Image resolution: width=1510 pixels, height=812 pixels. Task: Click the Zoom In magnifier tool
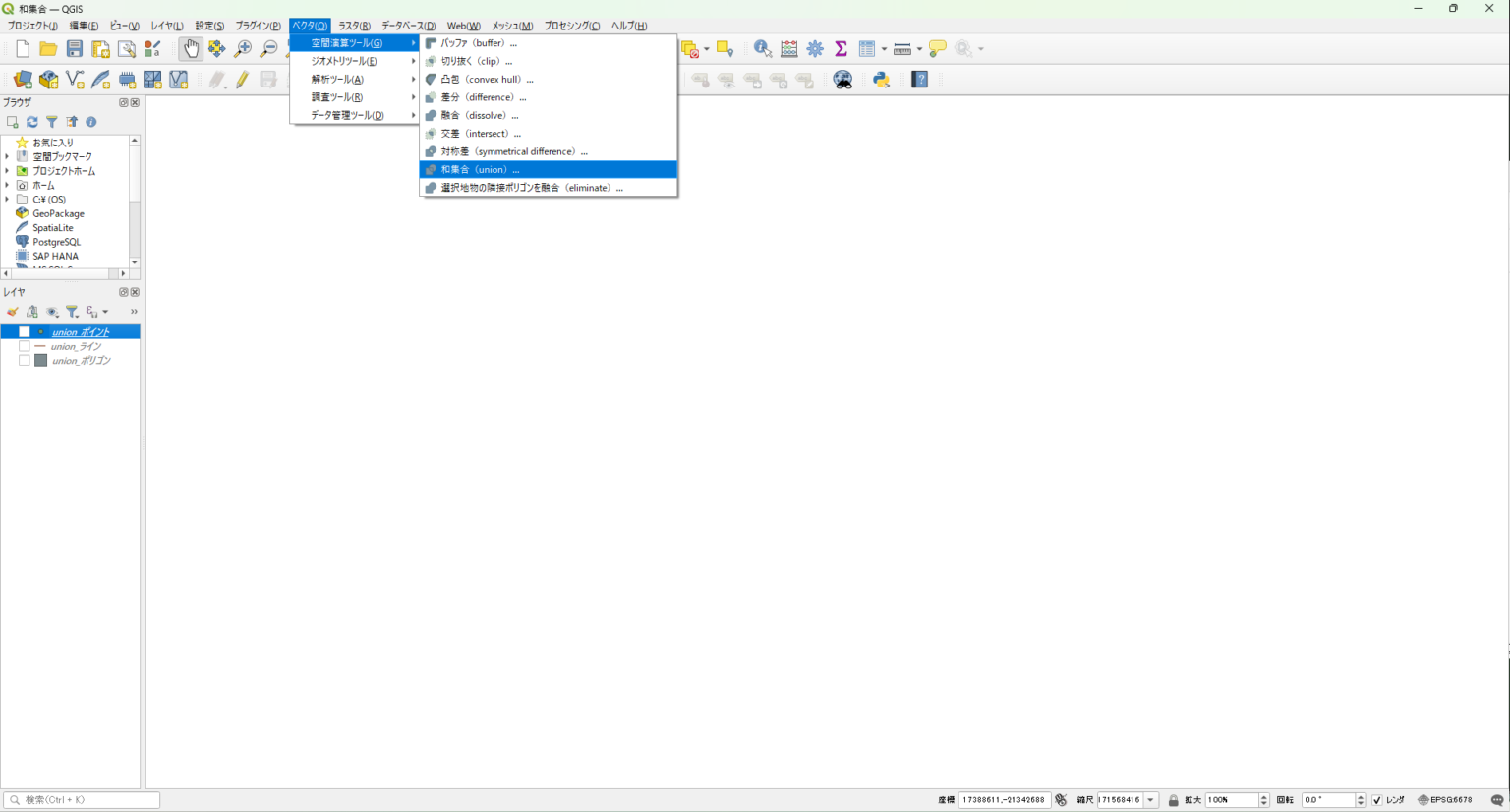243,49
